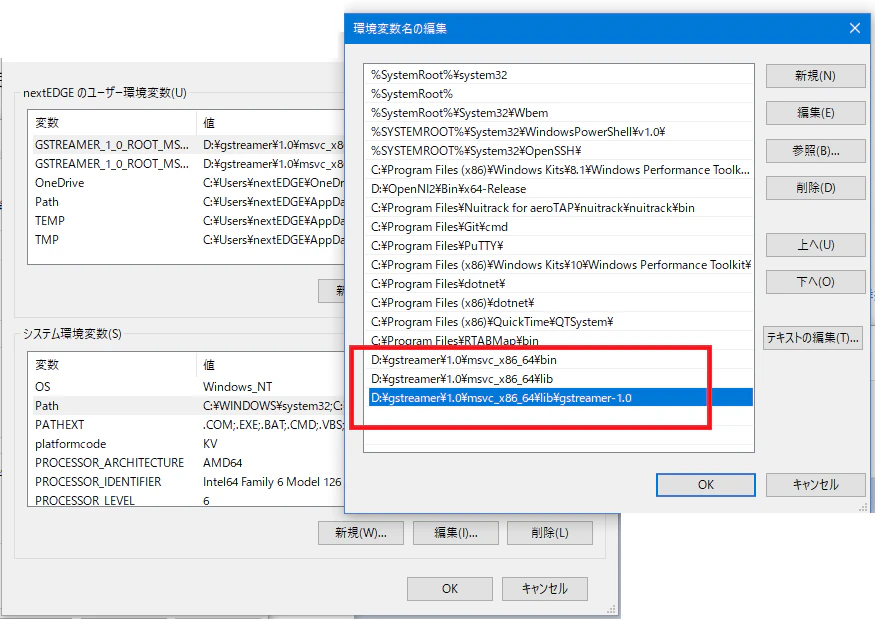Select the %SystemRoot%¥system32 entry
The height and width of the screenshot is (619, 875).
558,75
